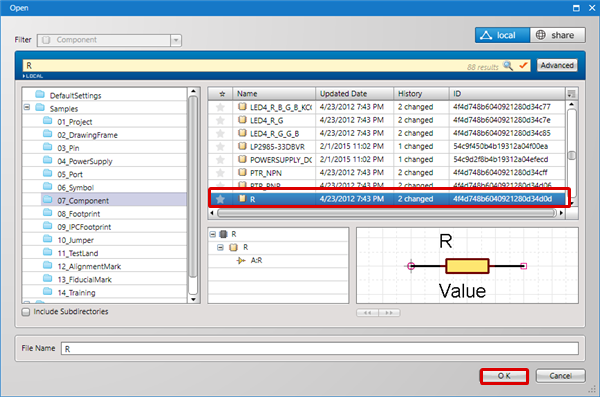Open the column chooser icon in table header
The image size is (600, 397).
click(571, 94)
